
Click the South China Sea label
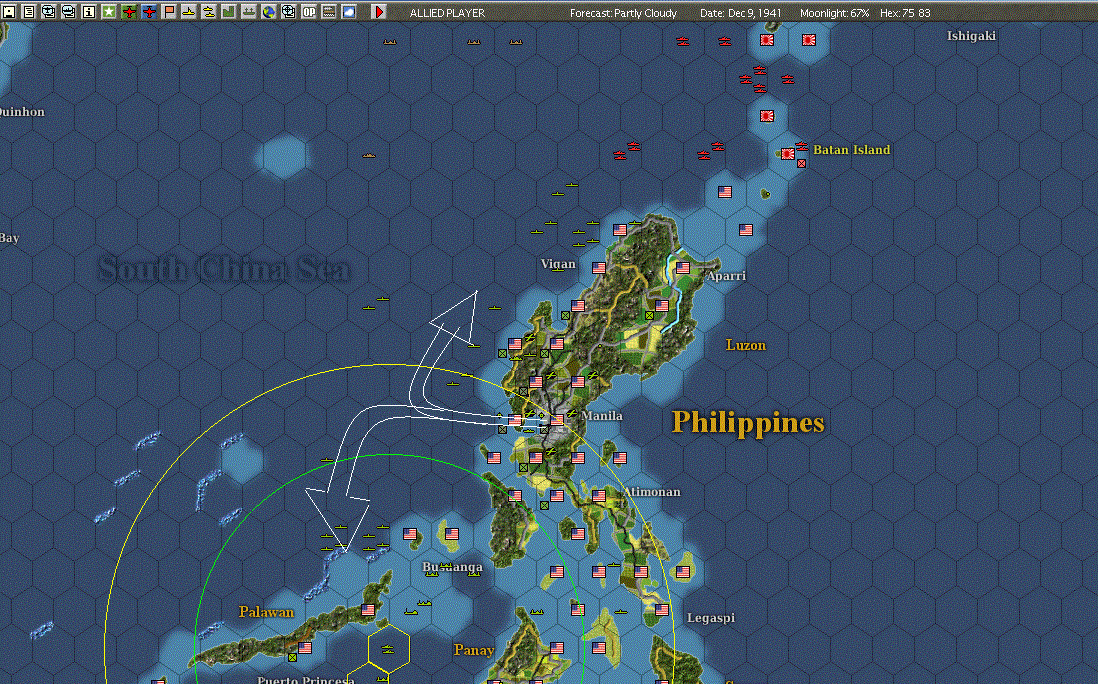click(224, 270)
